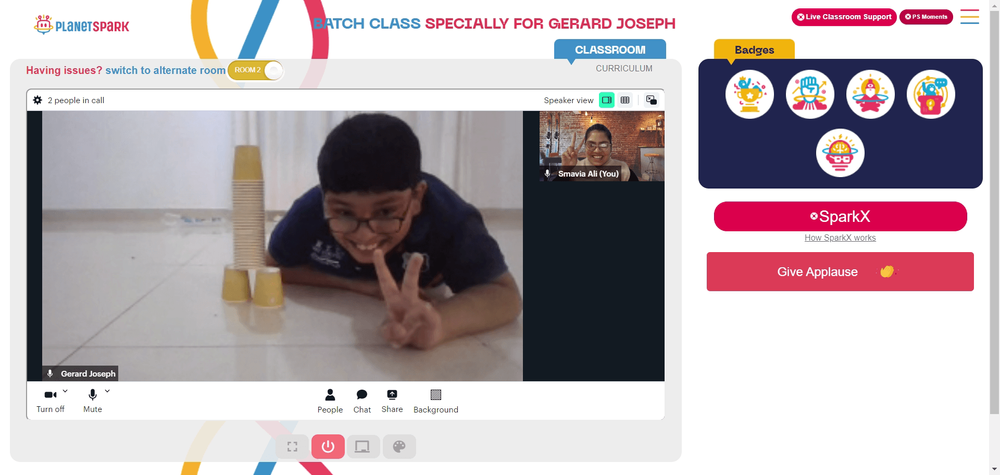Screen dimensions: 1000x475
Task: Open How SparkX works link
Action: click(x=840, y=238)
